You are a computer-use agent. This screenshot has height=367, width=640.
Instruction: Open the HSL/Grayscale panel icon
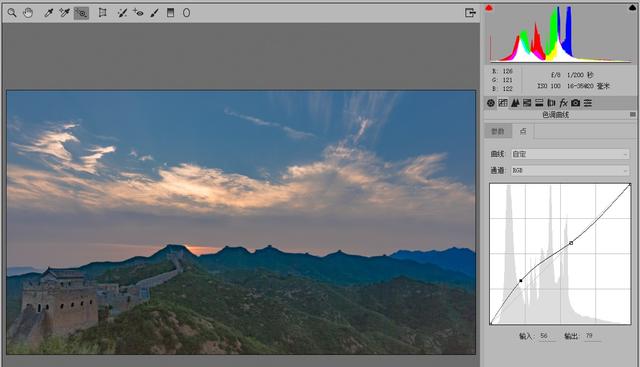point(527,103)
